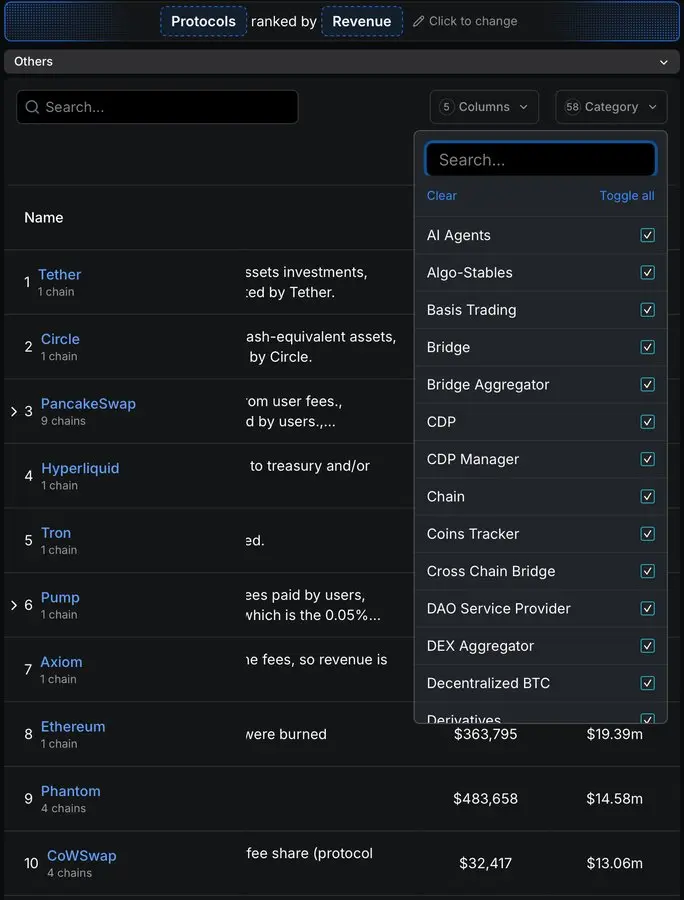Open the Category dropdown
Image resolution: width=684 pixels, height=900 pixels.
click(x=611, y=107)
